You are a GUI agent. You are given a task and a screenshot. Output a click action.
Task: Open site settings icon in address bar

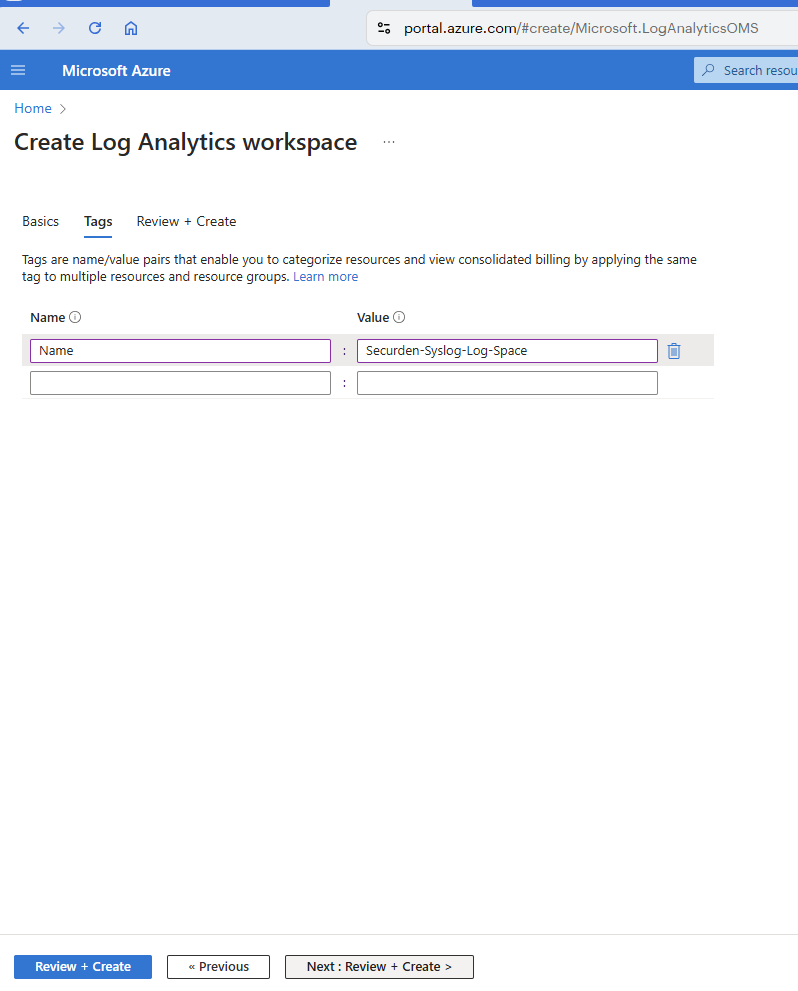point(384,28)
